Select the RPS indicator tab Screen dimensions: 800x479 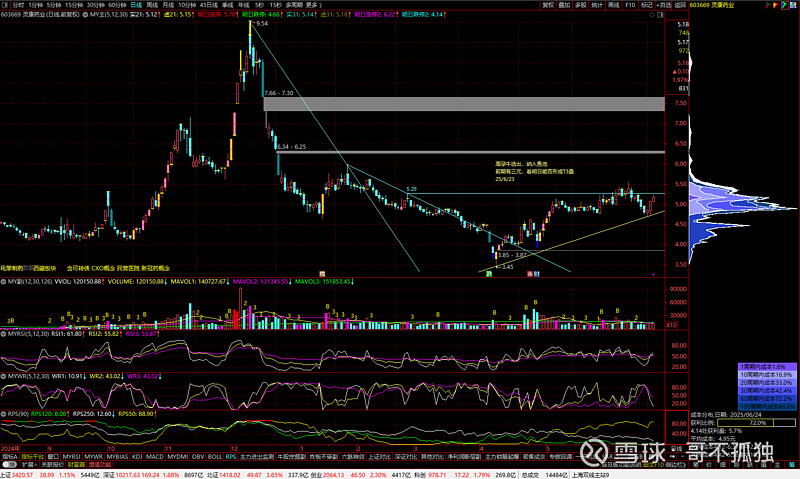(x=231, y=457)
